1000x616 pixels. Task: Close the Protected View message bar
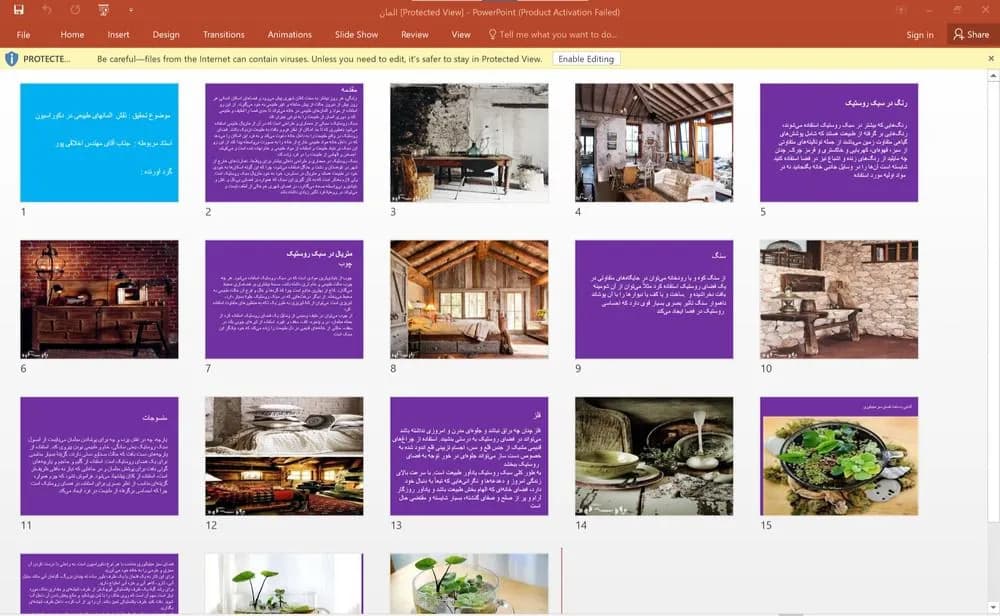(x=991, y=59)
